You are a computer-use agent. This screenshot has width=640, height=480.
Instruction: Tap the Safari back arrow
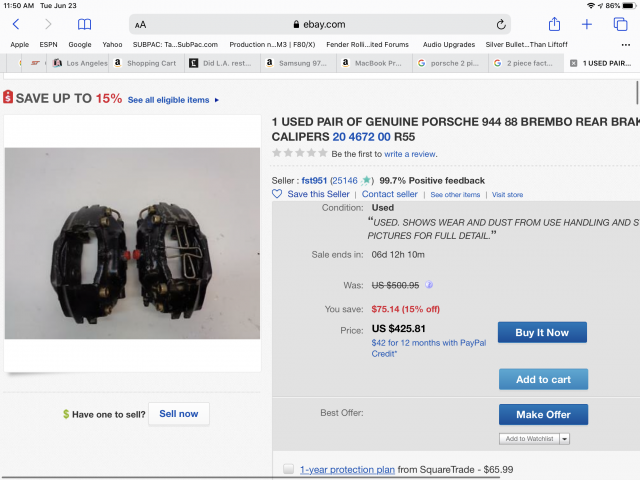pos(16,24)
